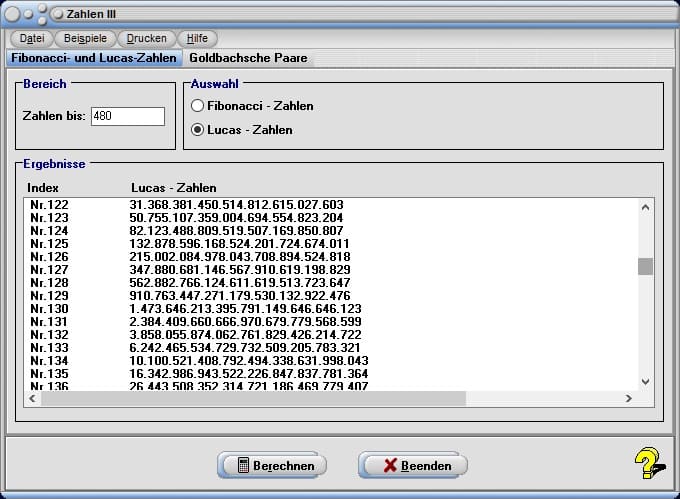The image size is (680, 499).
Task: Select the Fibonacci - Zahlen radio button
Action: click(197, 106)
